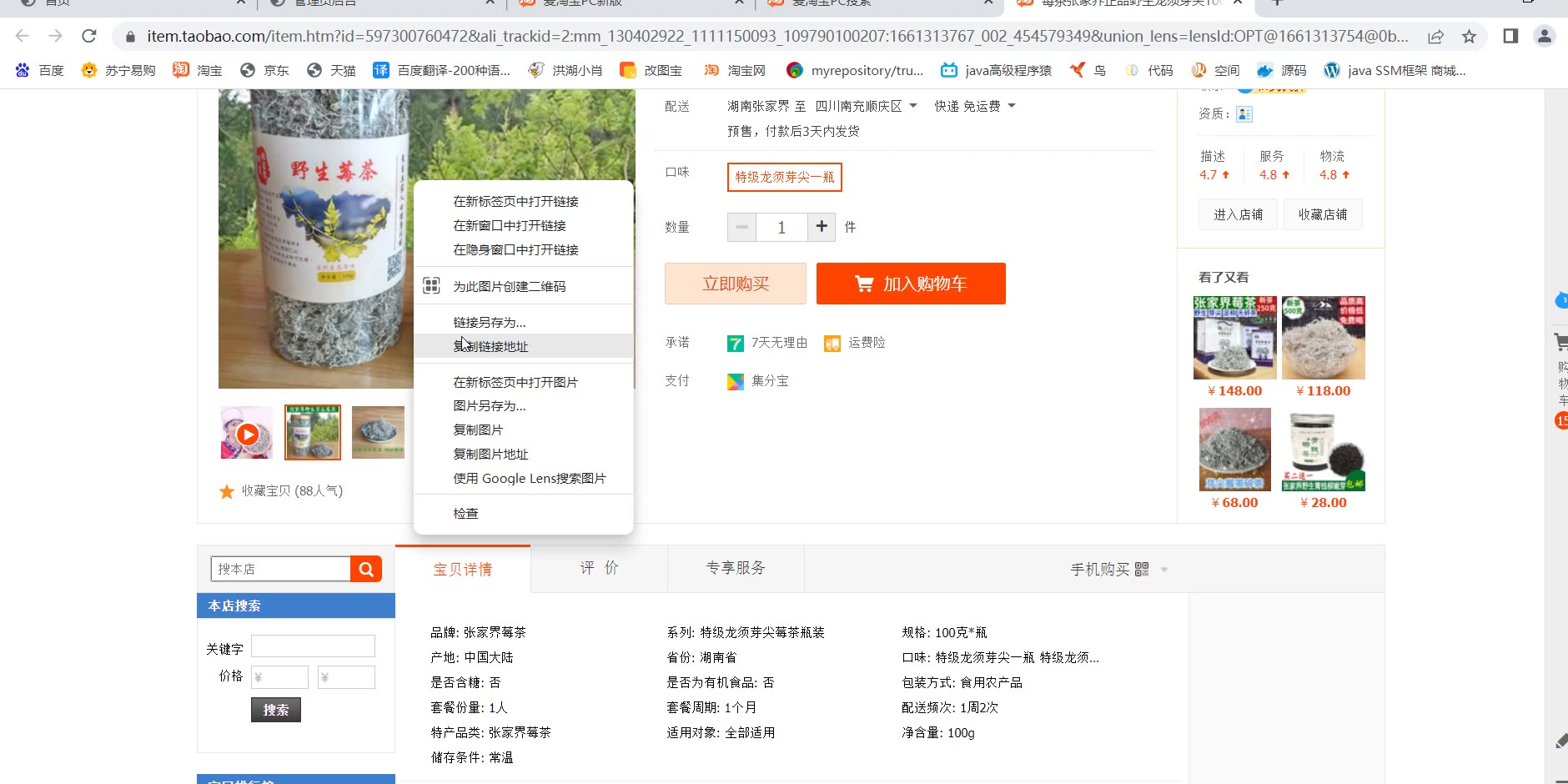This screenshot has width=1568, height=784.
Task: Click the shop 资质 certificate icon
Action: [x=1244, y=114]
